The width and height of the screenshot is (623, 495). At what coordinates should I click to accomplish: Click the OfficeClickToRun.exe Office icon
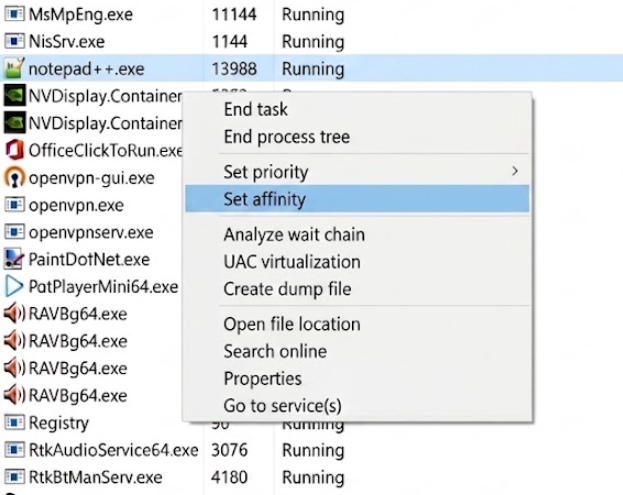(x=14, y=150)
